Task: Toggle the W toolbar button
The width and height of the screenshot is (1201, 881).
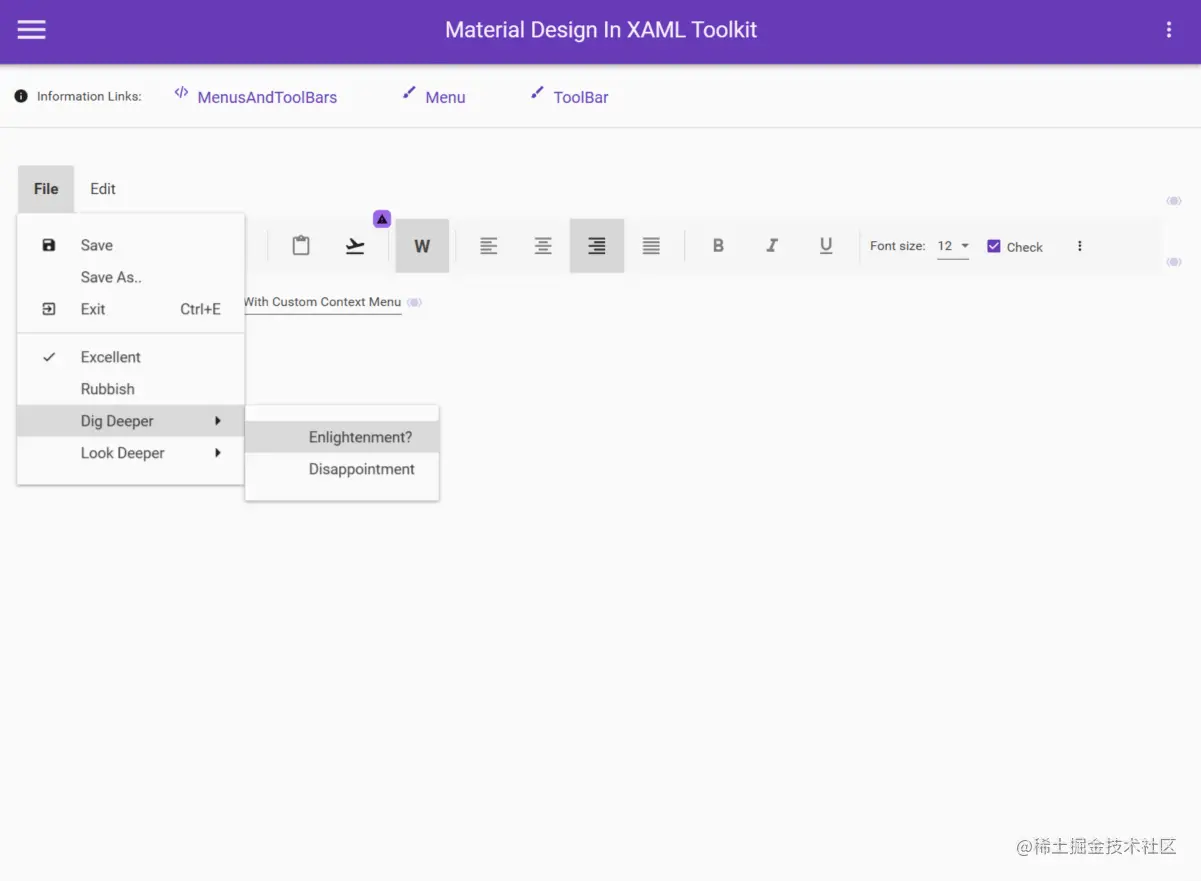Action: click(x=422, y=246)
